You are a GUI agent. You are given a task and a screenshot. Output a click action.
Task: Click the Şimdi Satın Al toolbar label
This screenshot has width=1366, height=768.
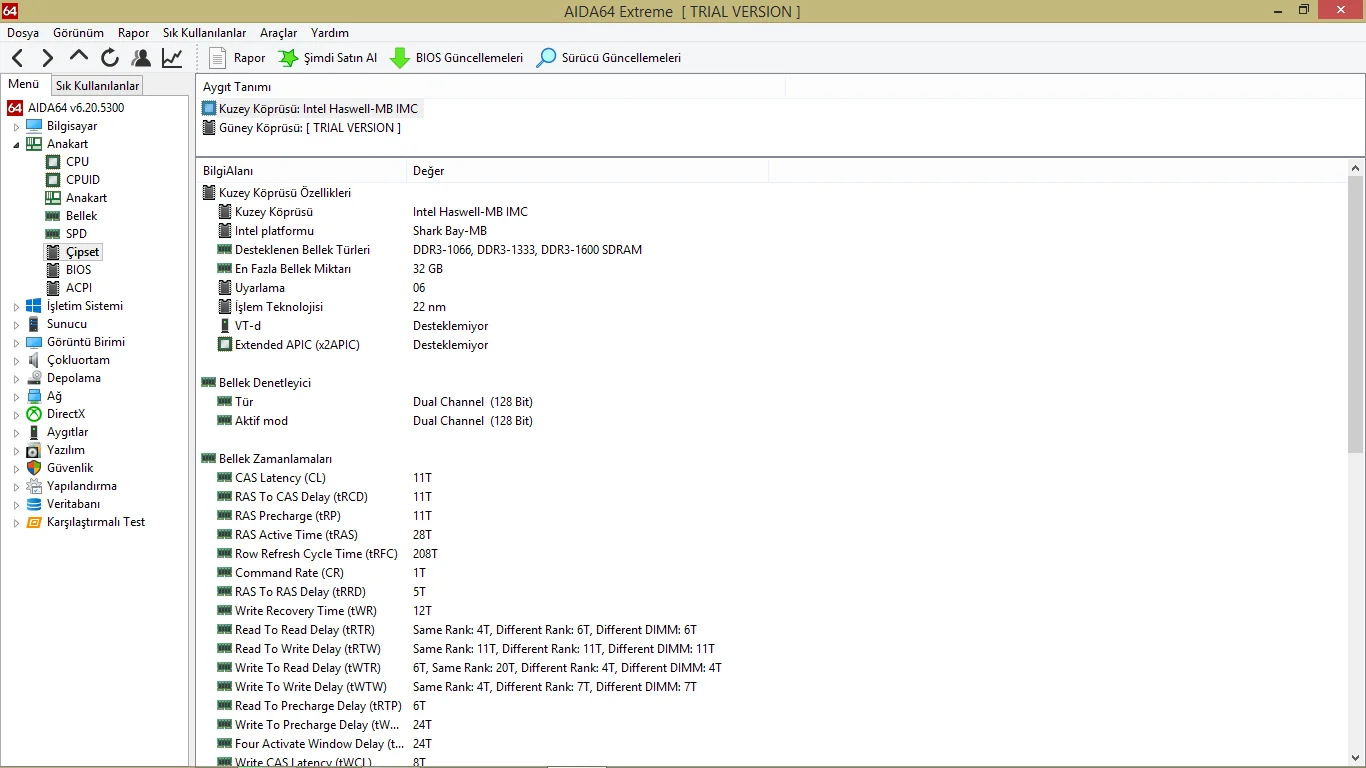tap(340, 58)
